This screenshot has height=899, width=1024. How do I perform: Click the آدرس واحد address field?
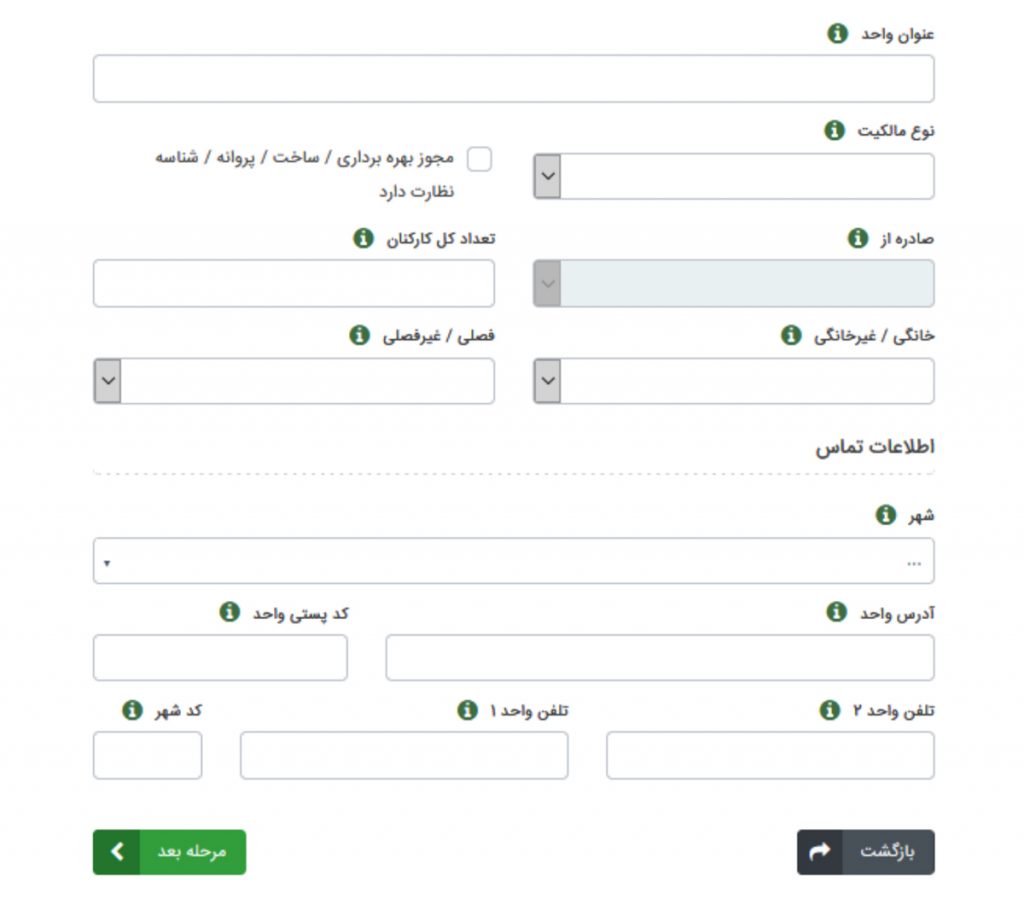pos(660,658)
